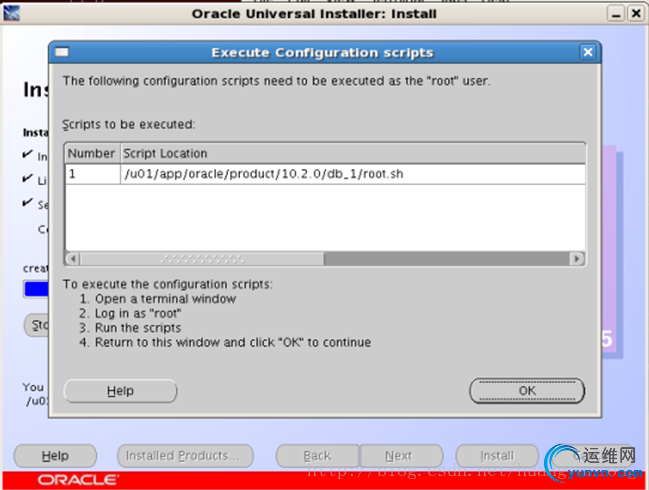Click the Installed Products button
The height and width of the screenshot is (490, 649).
coord(185,456)
